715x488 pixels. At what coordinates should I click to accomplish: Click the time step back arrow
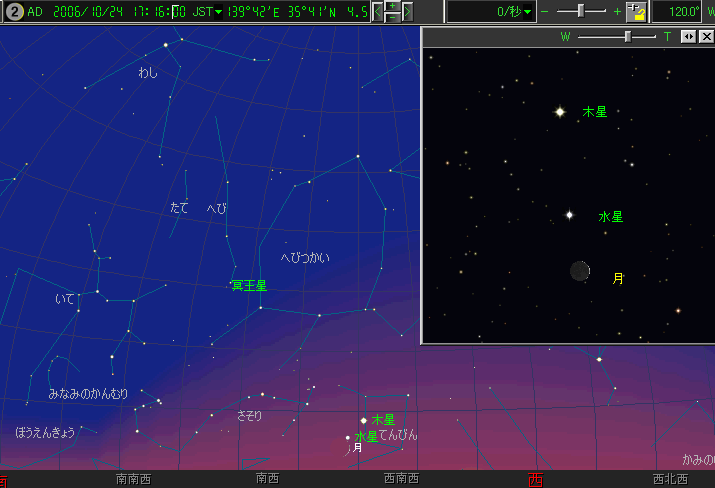coord(378,12)
